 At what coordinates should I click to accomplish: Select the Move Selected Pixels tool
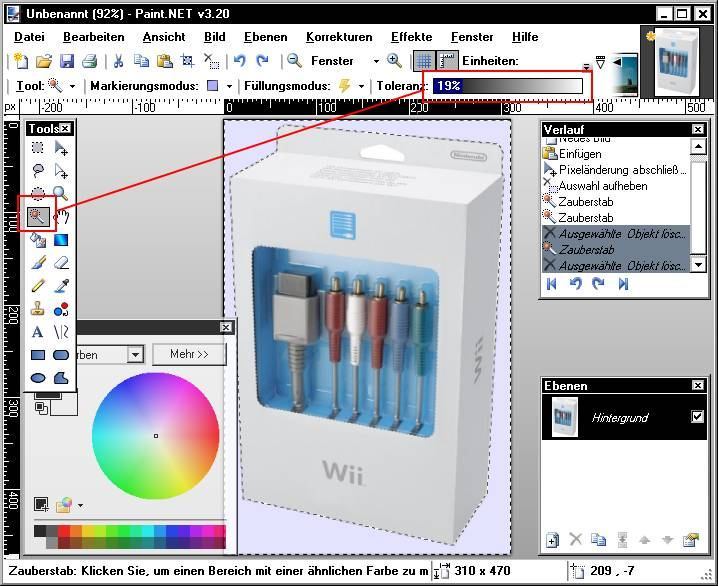61,148
